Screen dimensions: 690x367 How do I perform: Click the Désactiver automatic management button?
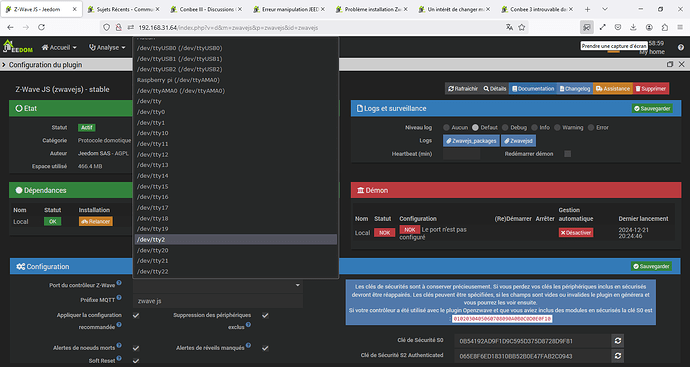576,232
